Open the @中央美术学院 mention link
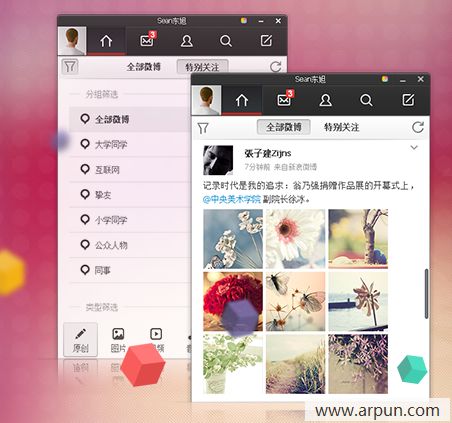This screenshot has height=423, width=452. point(232,199)
